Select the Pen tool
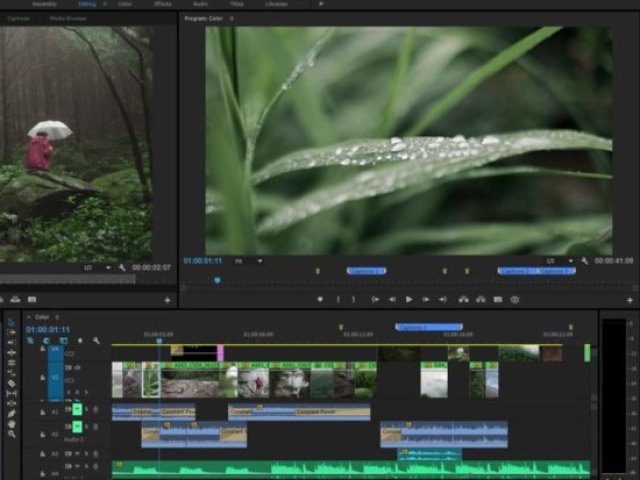This screenshot has height=480, width=640. pos(11,414)
